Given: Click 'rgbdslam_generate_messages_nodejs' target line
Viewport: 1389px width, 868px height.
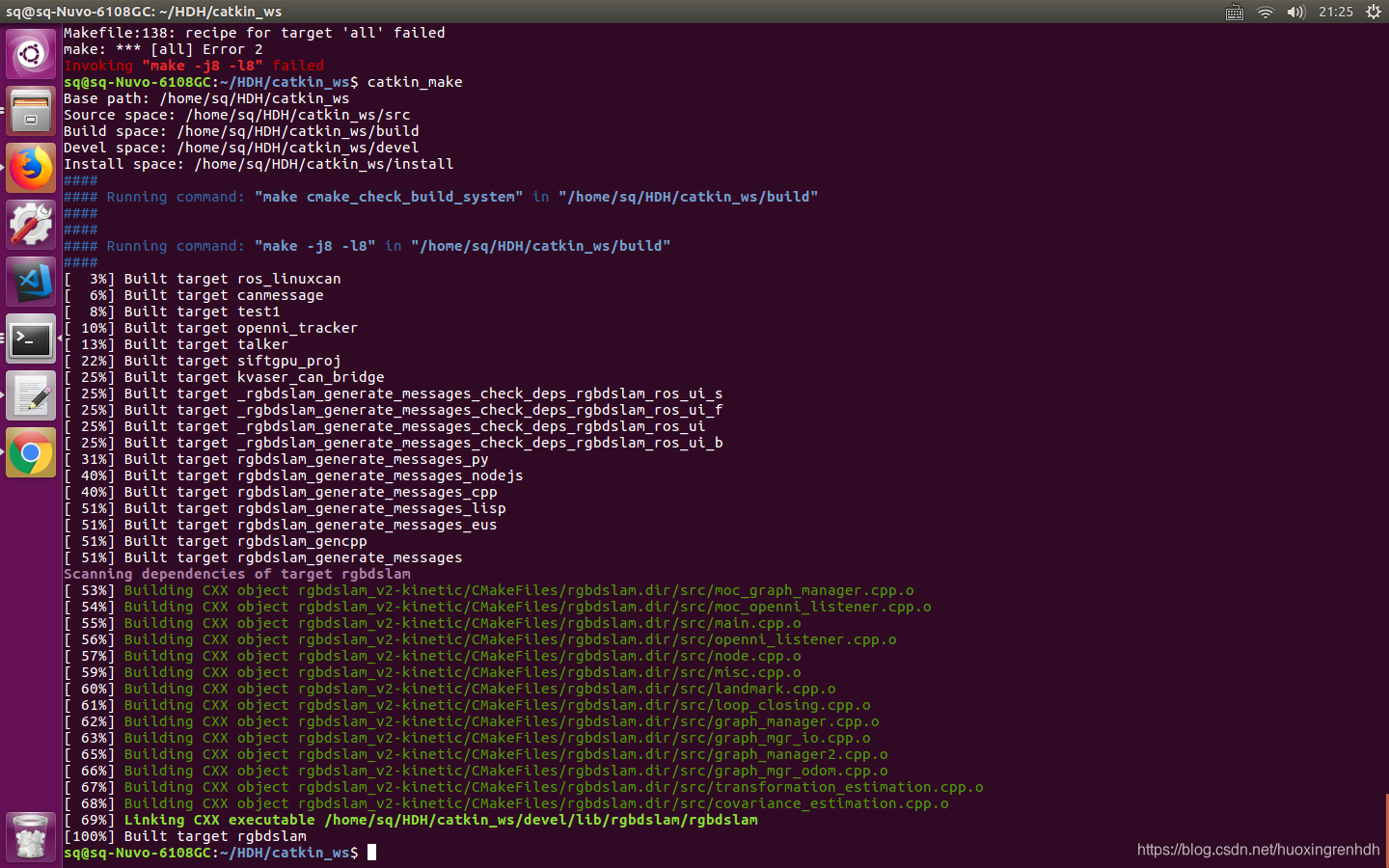Looking at the screenshot, I should click(x=293, y=475).
